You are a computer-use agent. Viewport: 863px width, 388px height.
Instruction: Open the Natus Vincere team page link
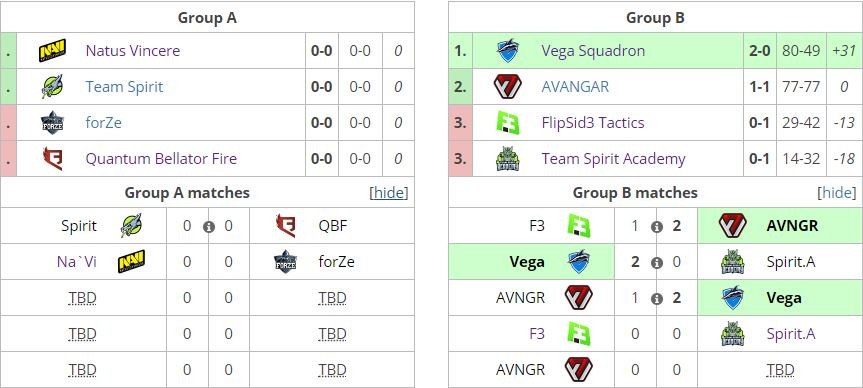click(133, 51)
